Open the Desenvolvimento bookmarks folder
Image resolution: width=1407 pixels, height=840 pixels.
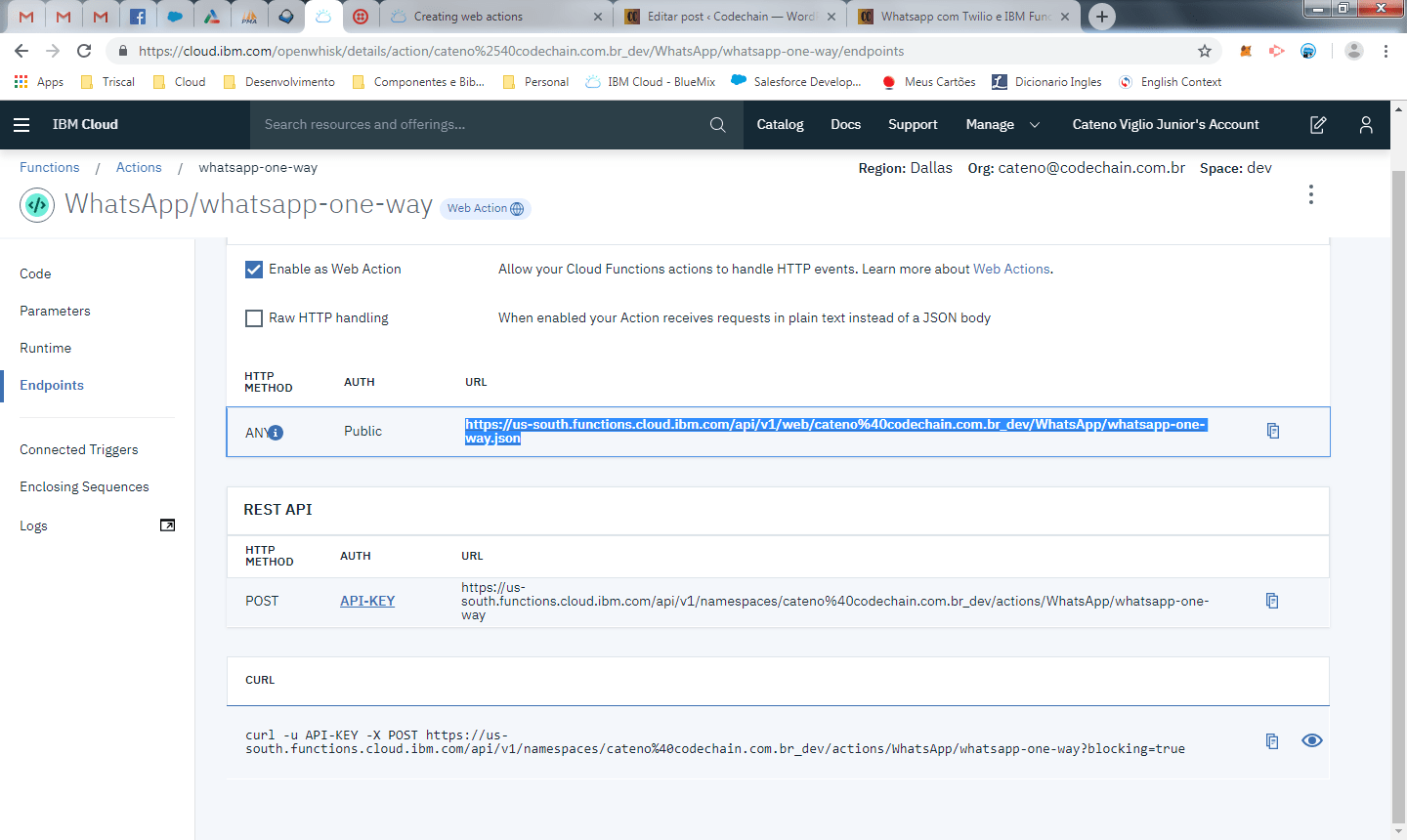click(278, 82)
